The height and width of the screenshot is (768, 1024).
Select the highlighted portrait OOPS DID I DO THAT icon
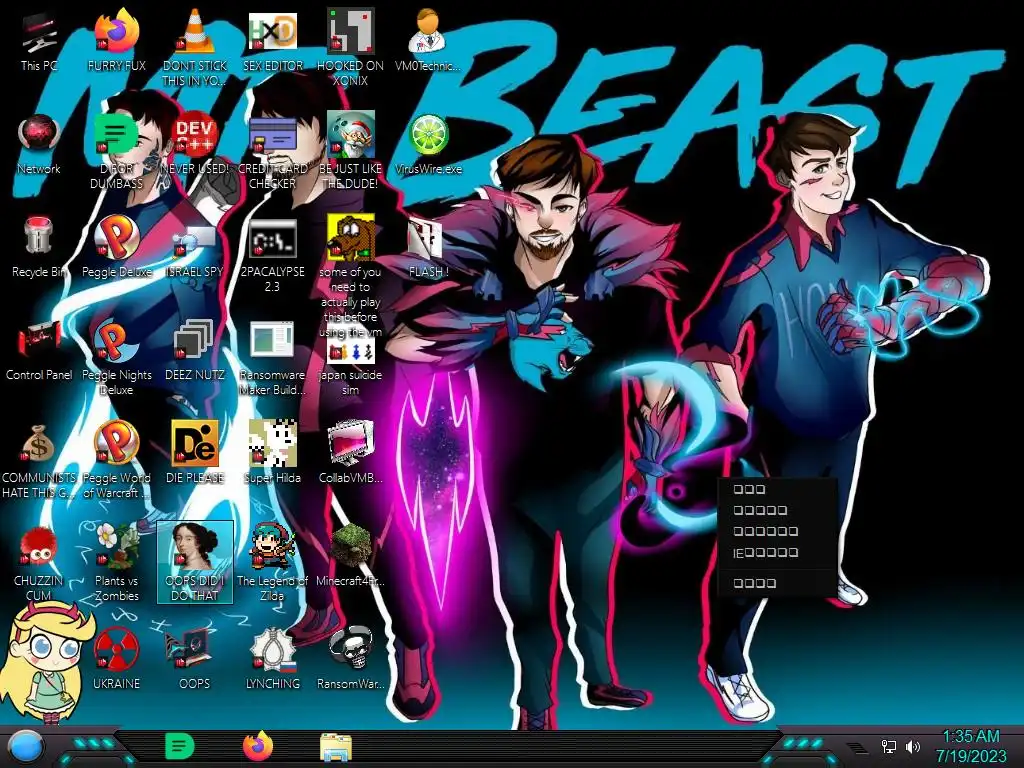coord(195,562)
